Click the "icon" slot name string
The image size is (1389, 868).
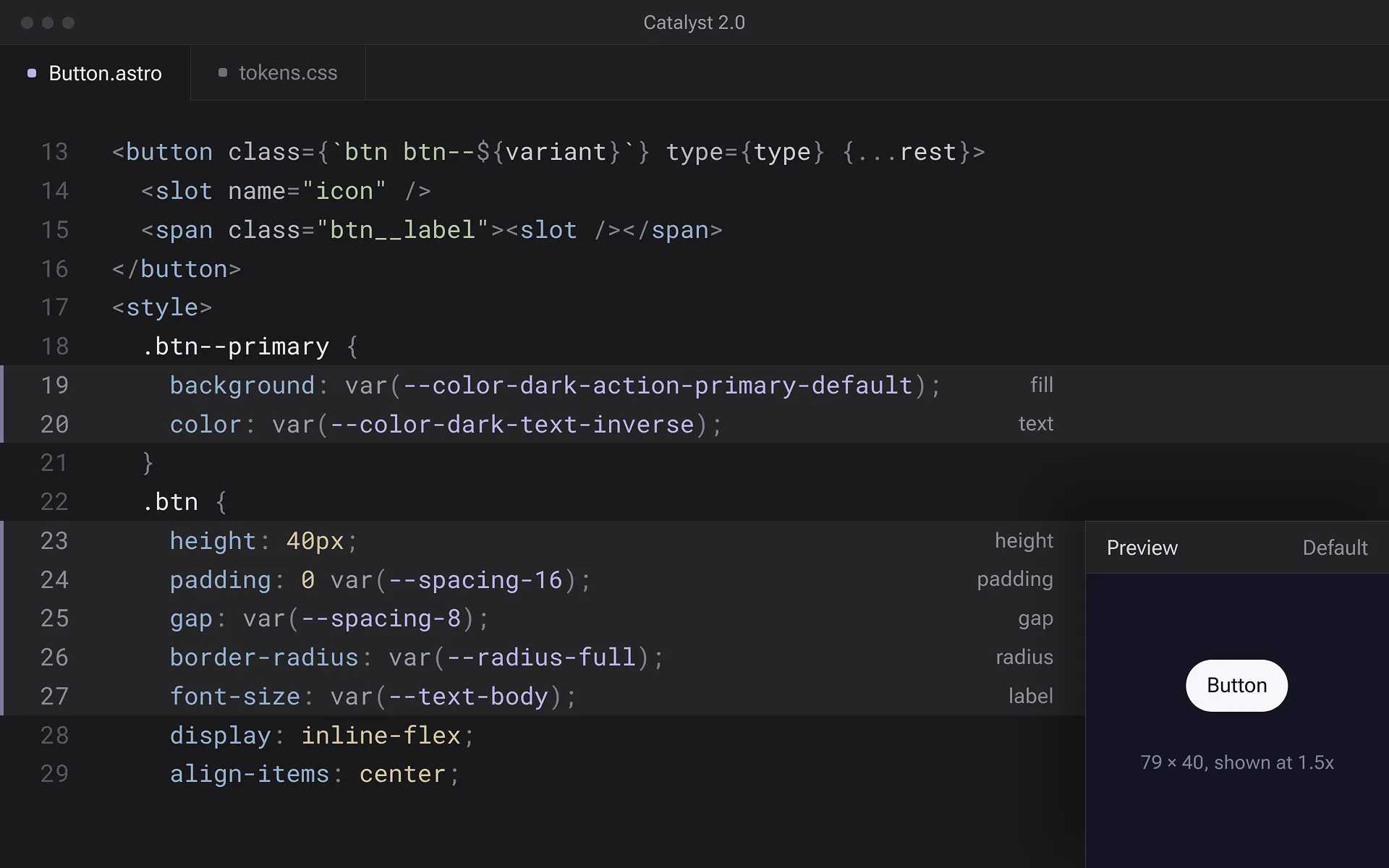tap(344, 191)
